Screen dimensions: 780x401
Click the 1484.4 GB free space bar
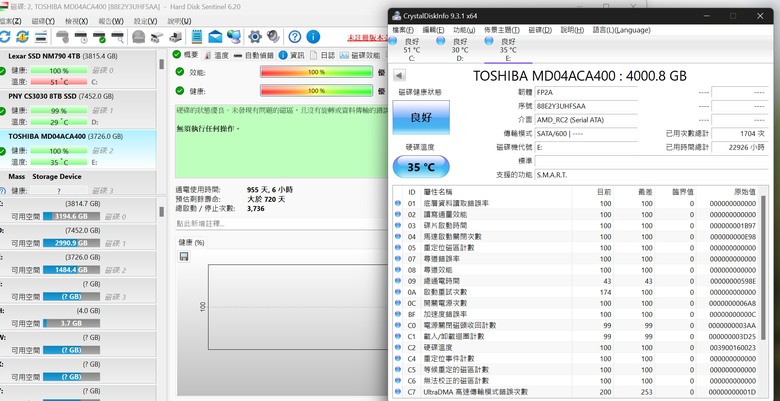click(x=71, y=270)
